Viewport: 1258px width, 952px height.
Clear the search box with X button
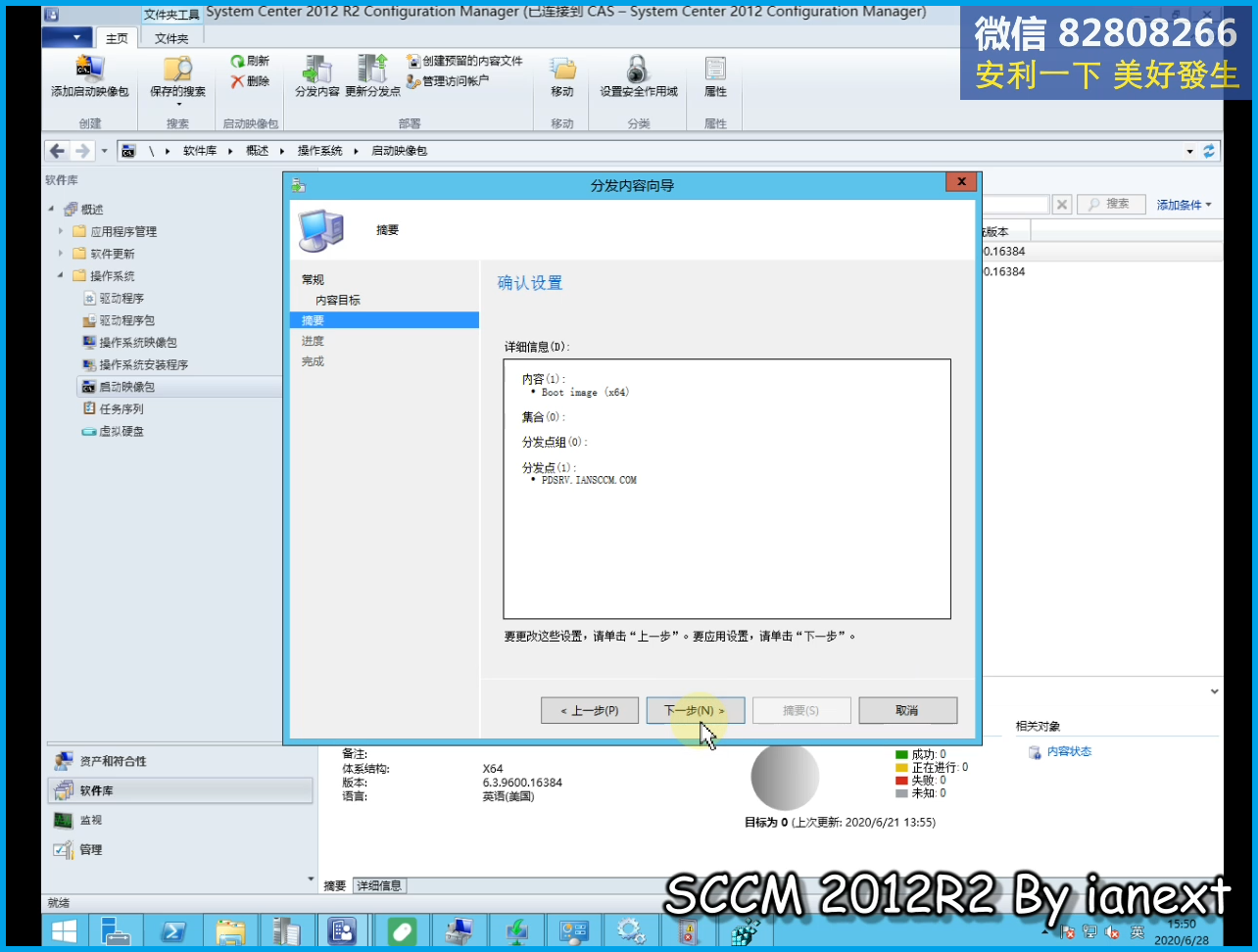click(x=1062, y=204)
